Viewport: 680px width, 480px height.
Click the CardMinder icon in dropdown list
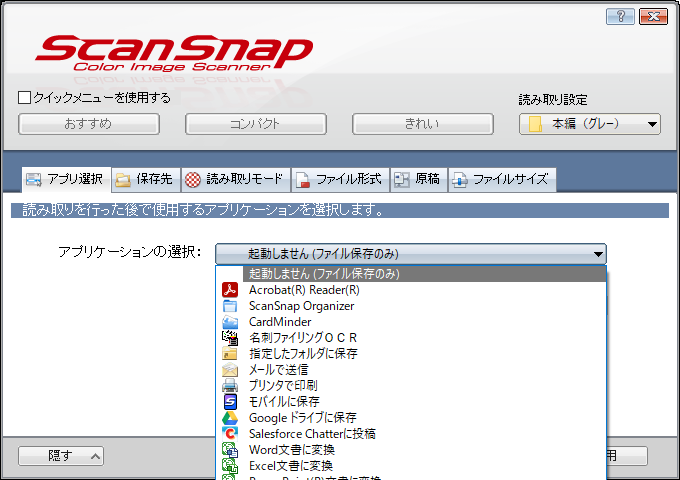click(230, 322)
